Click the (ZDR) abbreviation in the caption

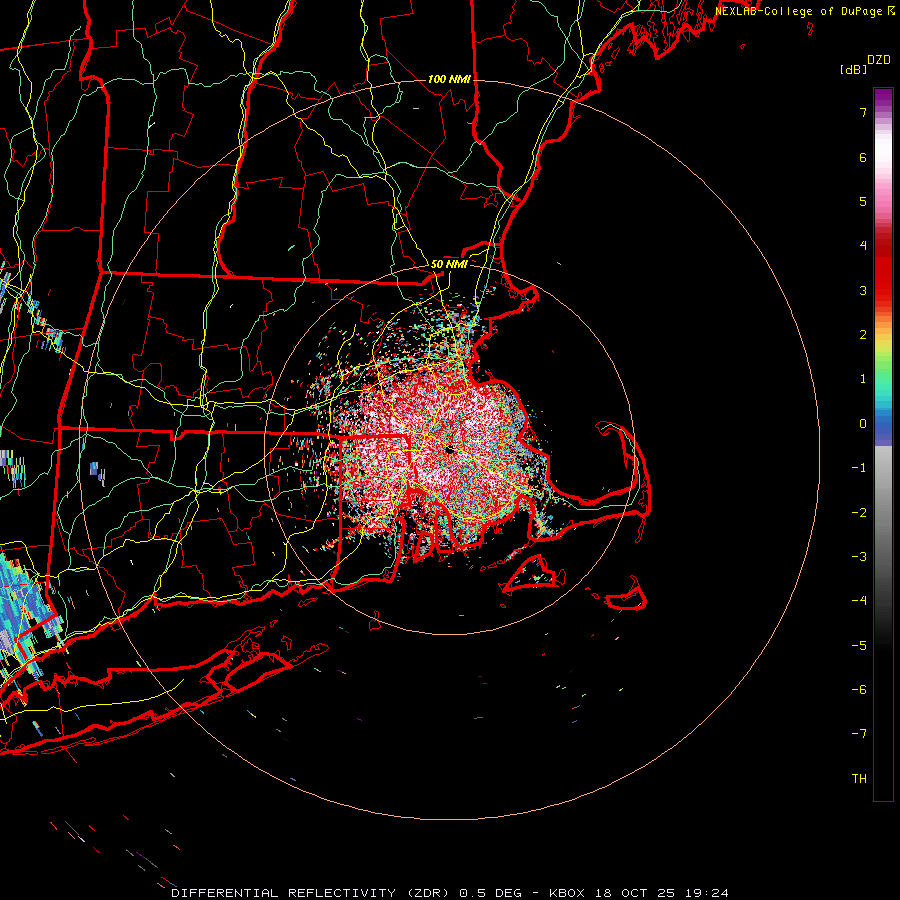click(428, 893)
